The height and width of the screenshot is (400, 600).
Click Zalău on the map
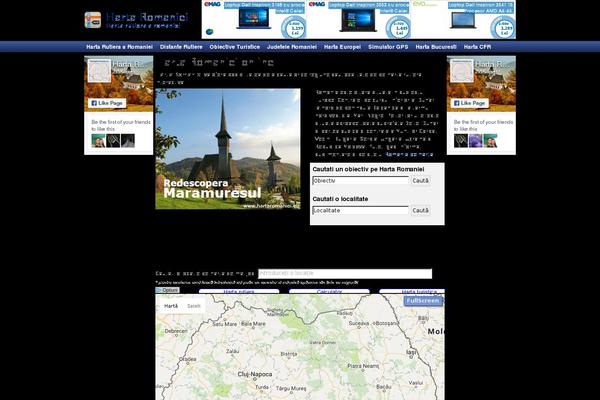tap(233, 351)
